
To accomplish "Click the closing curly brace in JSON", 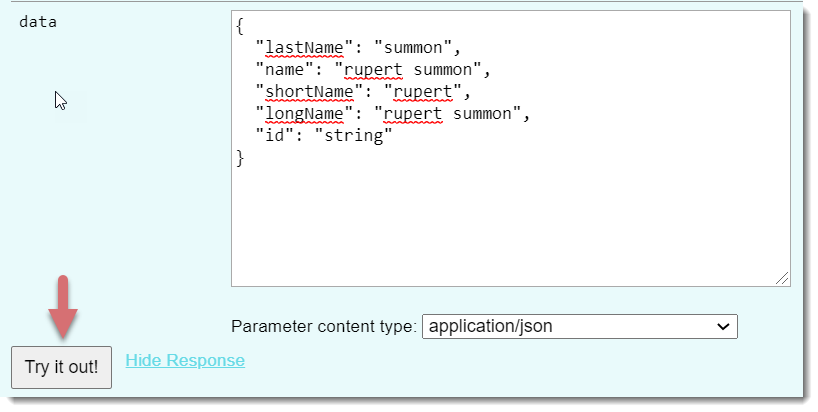I will coord(241,158).
